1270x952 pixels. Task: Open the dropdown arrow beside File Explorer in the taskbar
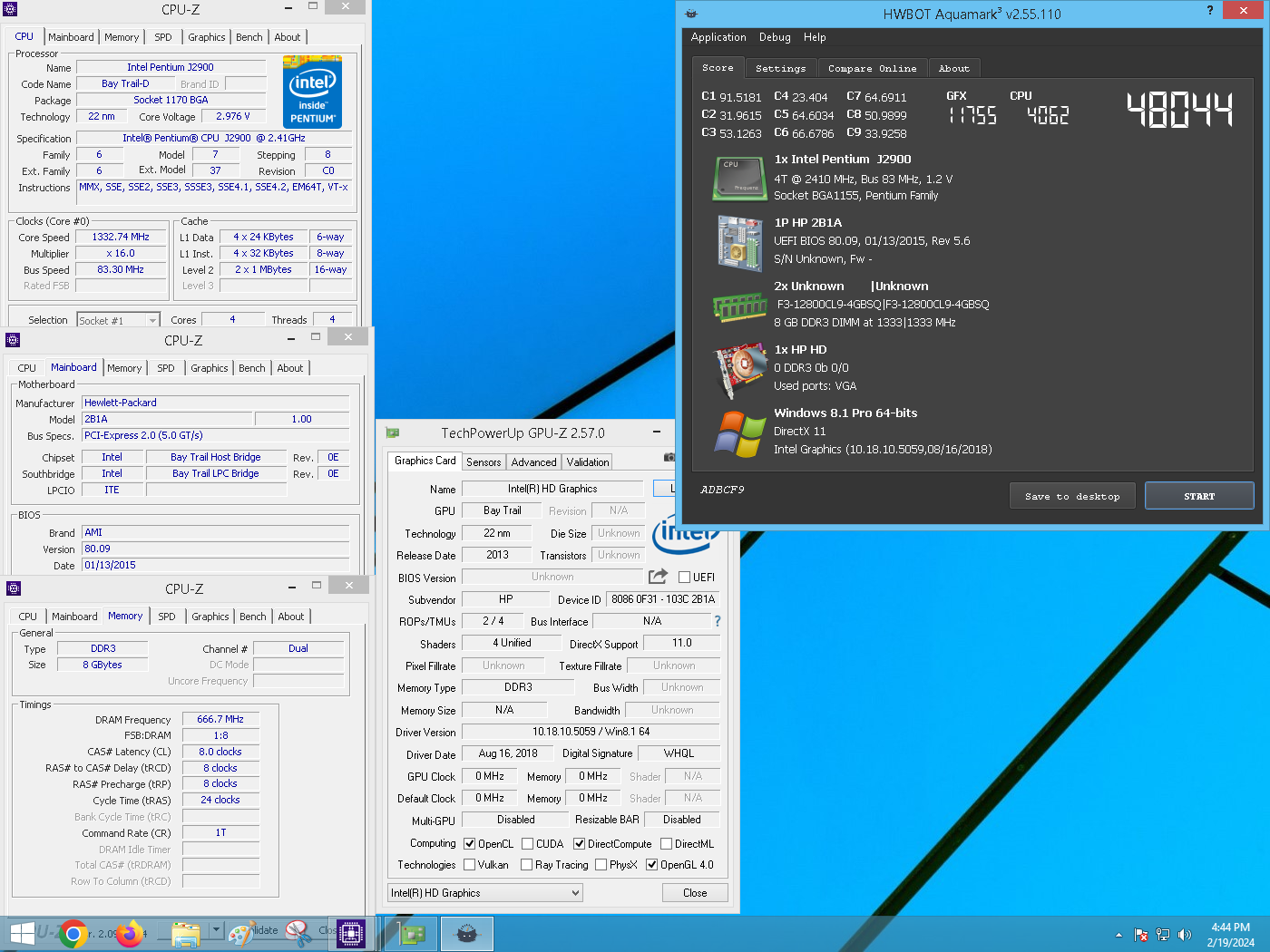click(x=216, y=930)
